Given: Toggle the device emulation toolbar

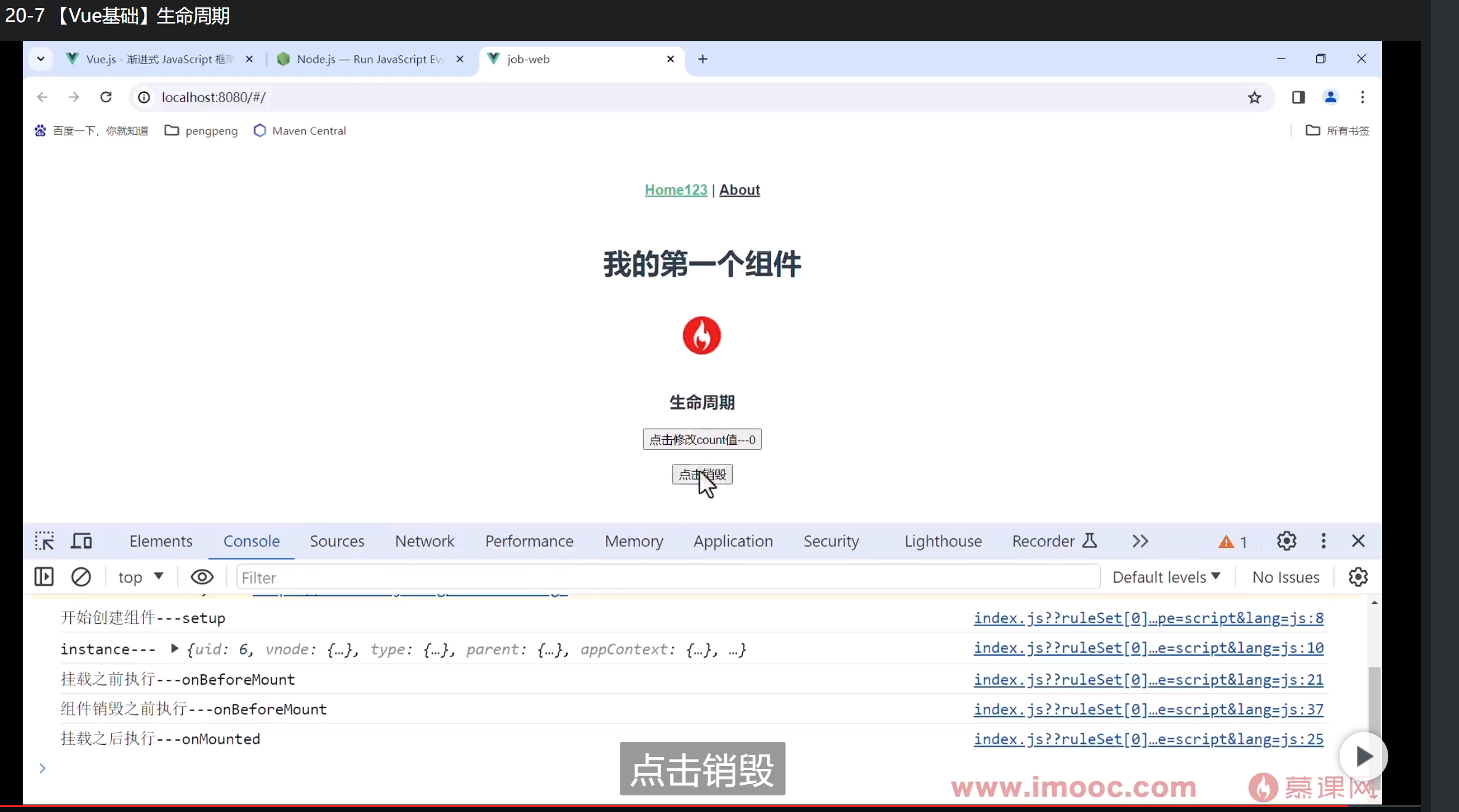Looking at the screenshot, I should (81, 541).
